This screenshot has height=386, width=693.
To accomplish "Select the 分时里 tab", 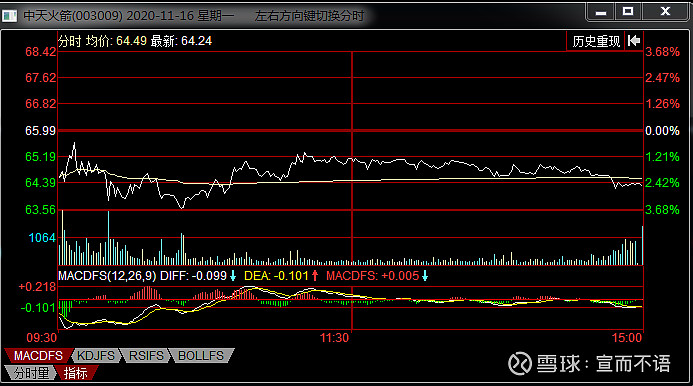I will [31, 373].
